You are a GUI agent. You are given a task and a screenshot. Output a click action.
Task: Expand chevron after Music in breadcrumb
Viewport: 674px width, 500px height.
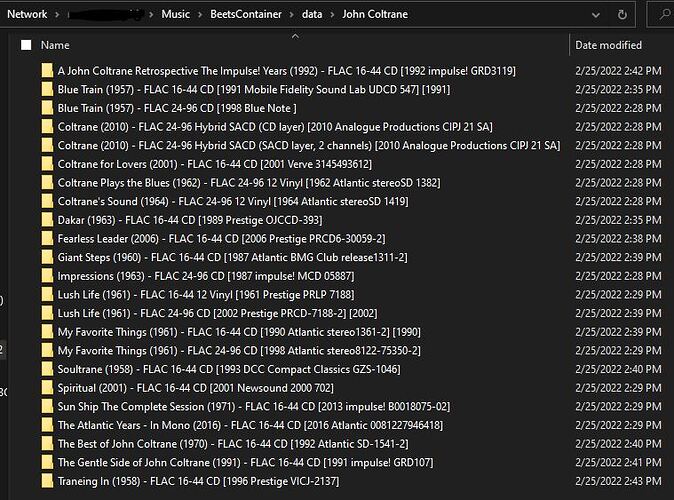pyautogui.click(x=200, y=15)
